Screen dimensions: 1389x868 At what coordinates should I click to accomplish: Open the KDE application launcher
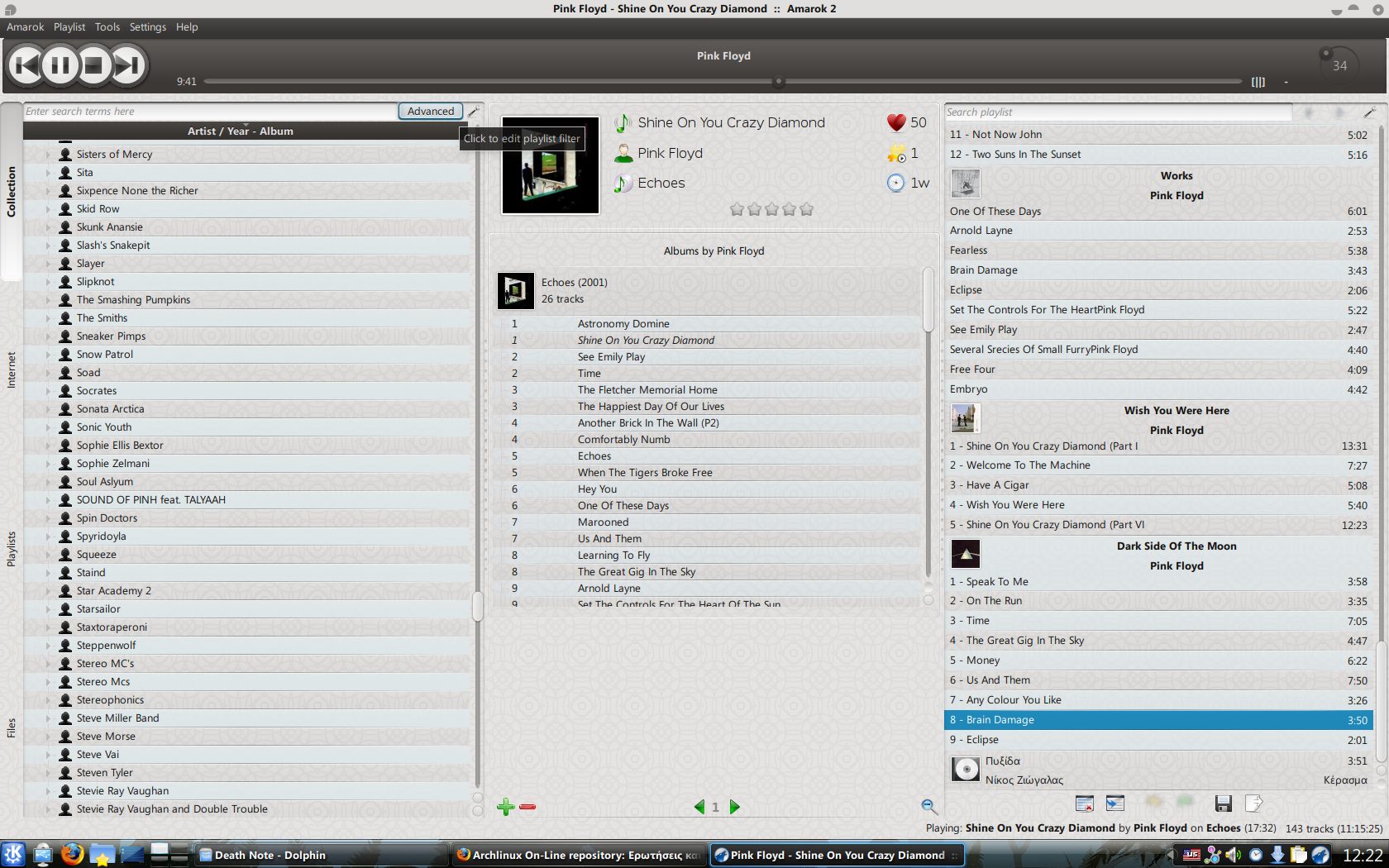pyautogui.click(x=12, y=855)
